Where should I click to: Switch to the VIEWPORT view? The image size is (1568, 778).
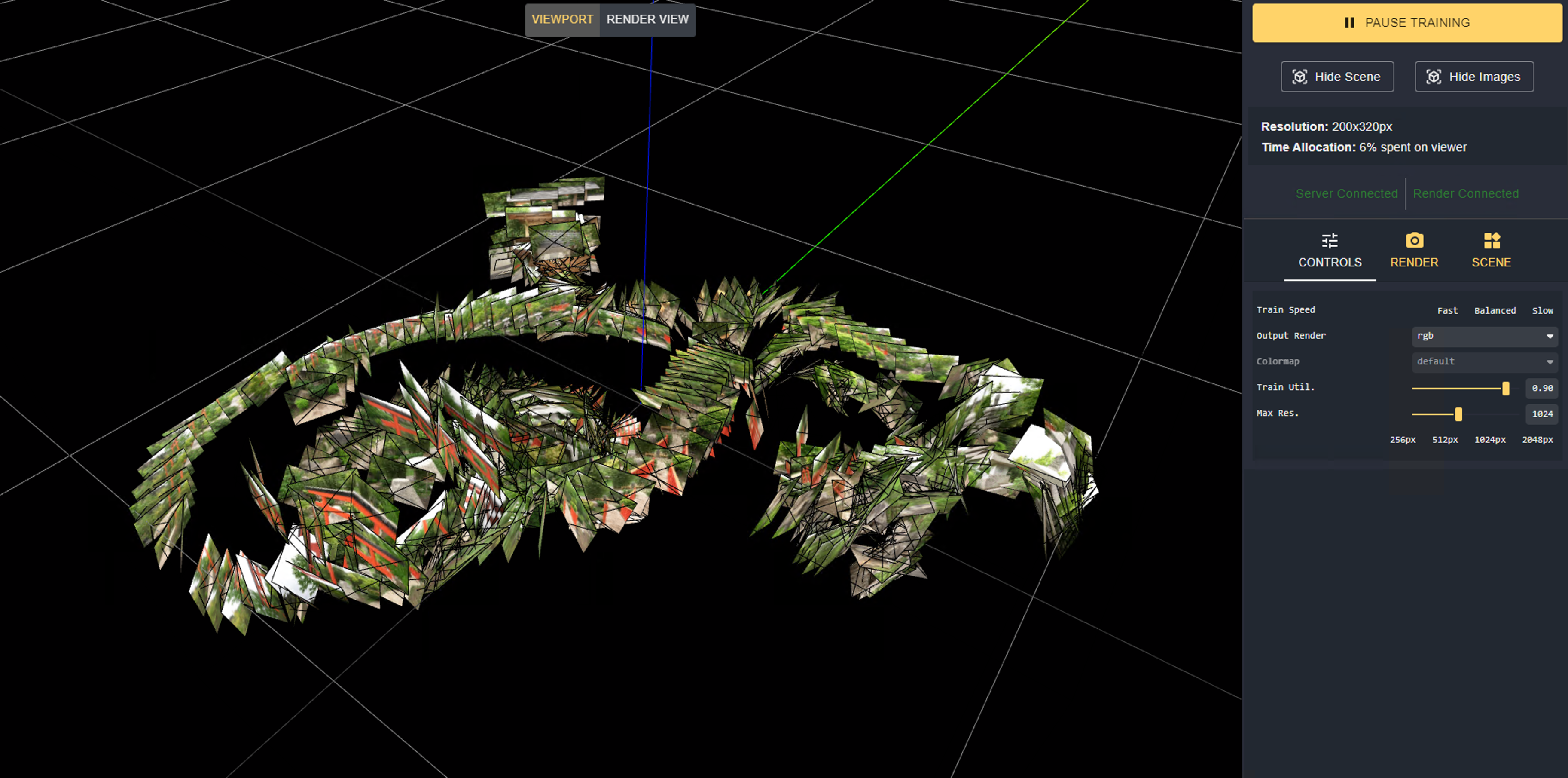tap(562, 19)
